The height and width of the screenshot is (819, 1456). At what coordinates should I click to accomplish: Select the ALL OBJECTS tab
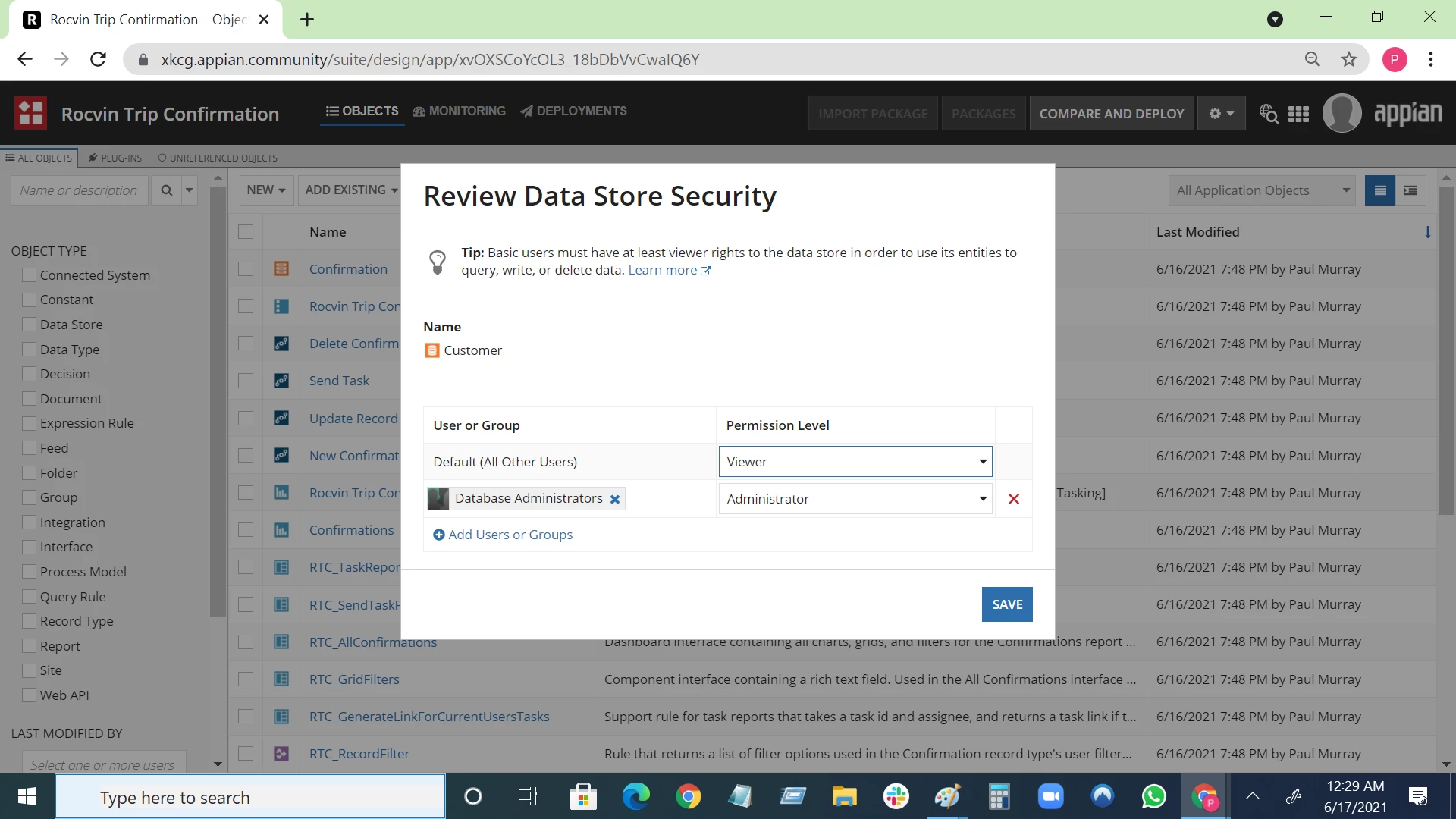pyautogui.click(x=39, y=158)
